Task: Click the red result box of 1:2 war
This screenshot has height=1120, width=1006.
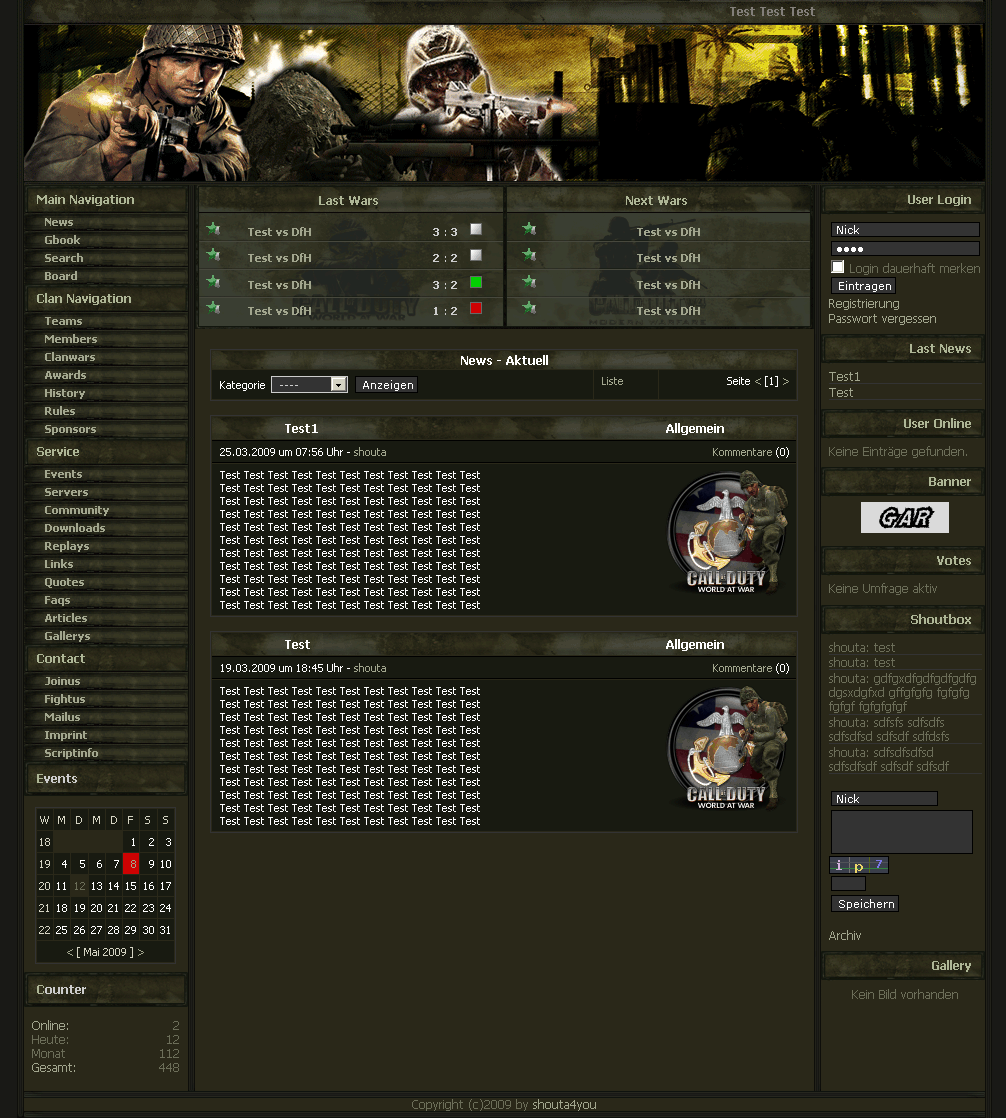Action: tap(476, 308)
